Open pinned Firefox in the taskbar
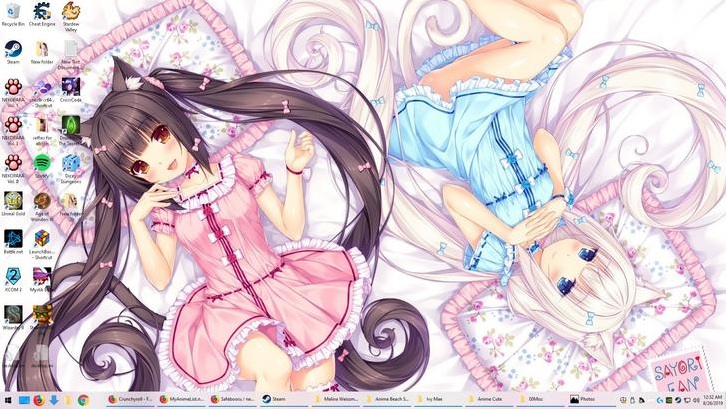Screen dimensions: 726x409 click(x=38, y=399)
